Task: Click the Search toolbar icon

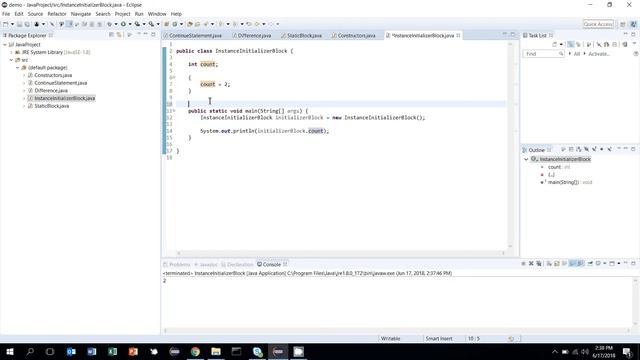Action: click(x=206, y=24)
